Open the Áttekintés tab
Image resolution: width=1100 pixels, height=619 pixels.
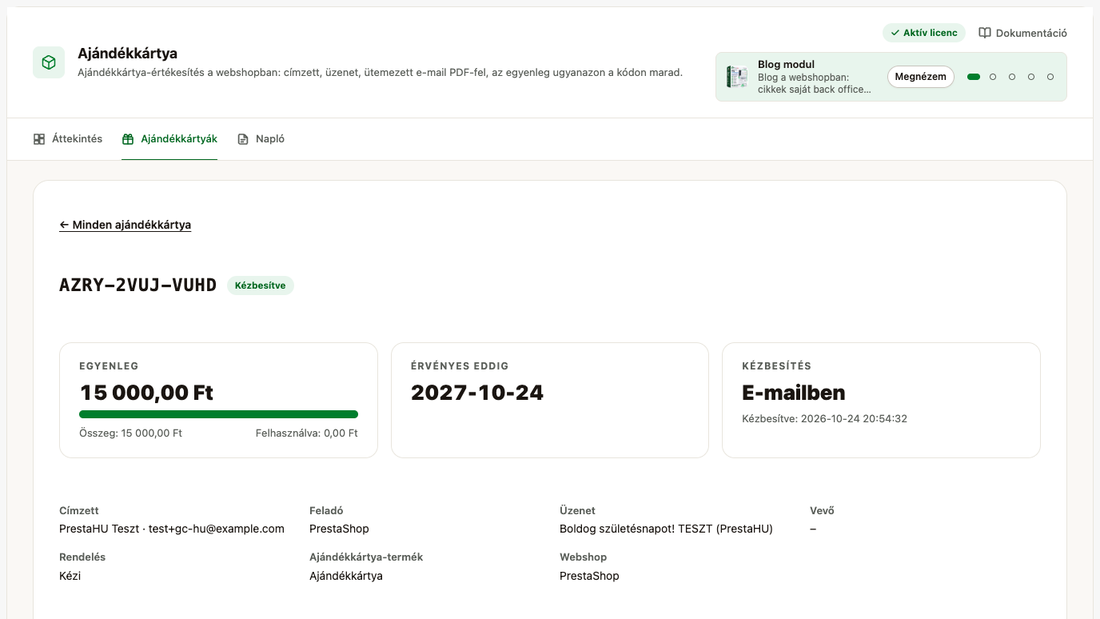pos(68,139)
